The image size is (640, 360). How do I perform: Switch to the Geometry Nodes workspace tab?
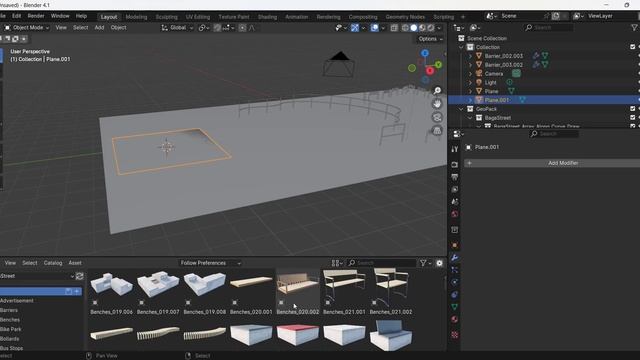[405, 17]
